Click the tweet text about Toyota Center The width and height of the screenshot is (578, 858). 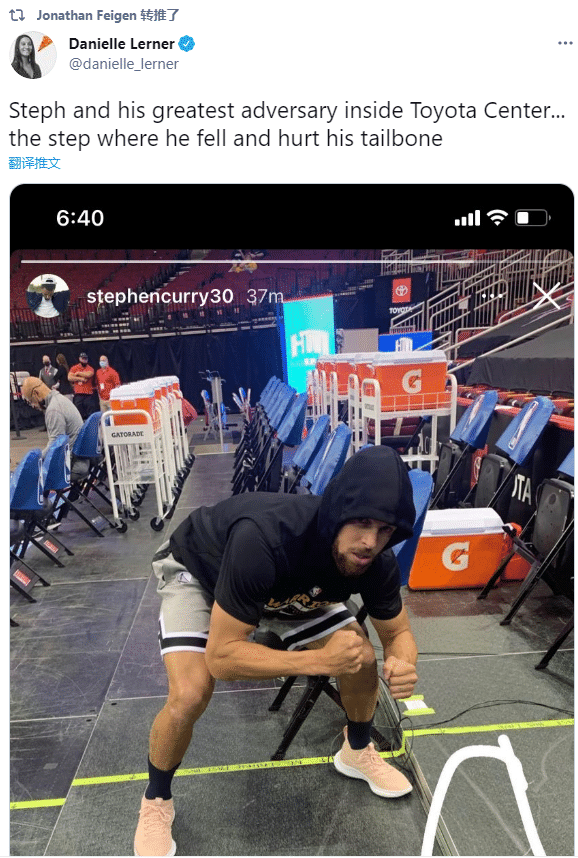tap(287, 124)
